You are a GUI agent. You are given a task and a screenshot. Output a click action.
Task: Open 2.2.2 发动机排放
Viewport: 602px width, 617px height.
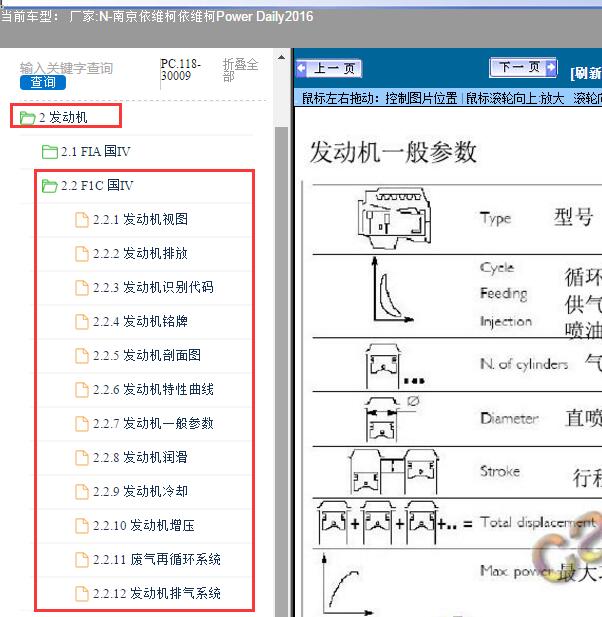tap(140, 253)
